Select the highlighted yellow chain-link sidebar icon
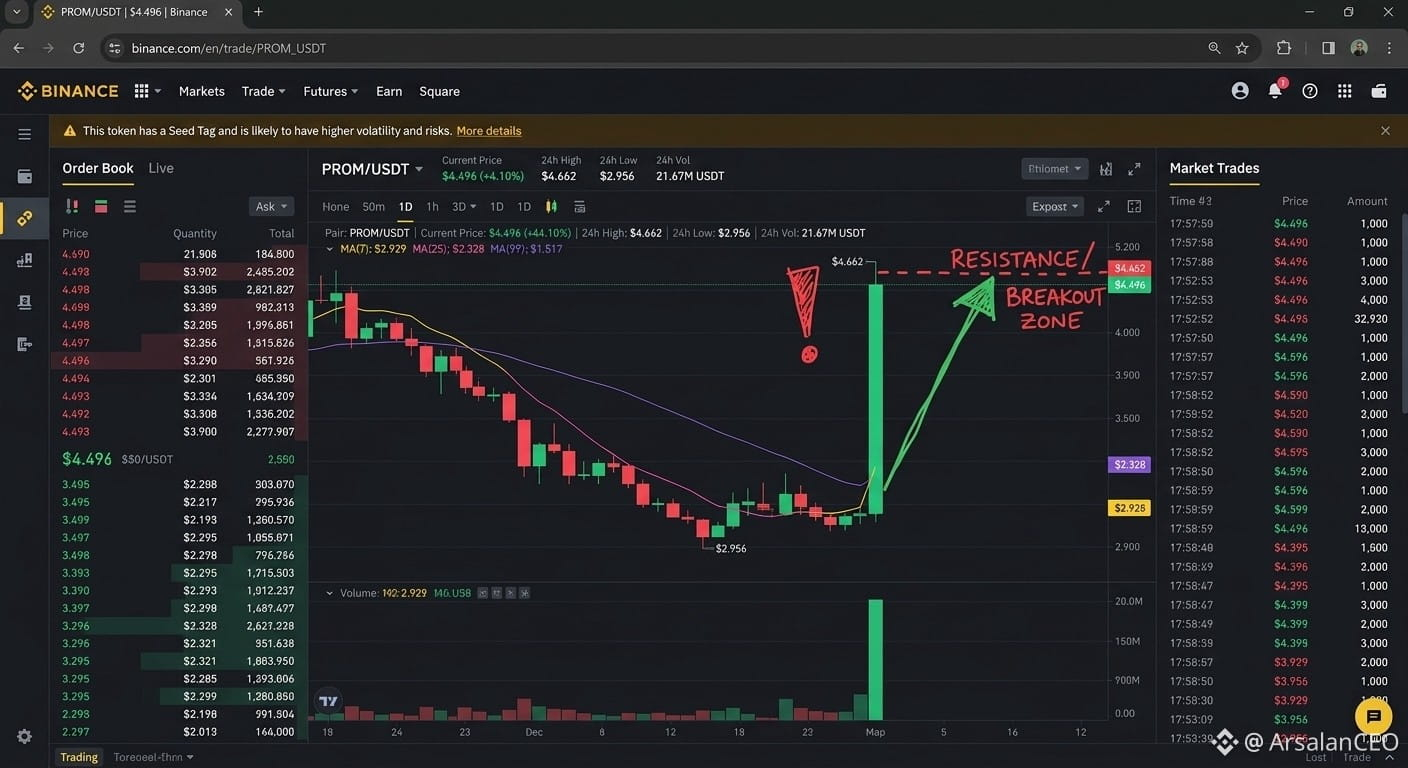1408x768 pixels. [25, 218]
